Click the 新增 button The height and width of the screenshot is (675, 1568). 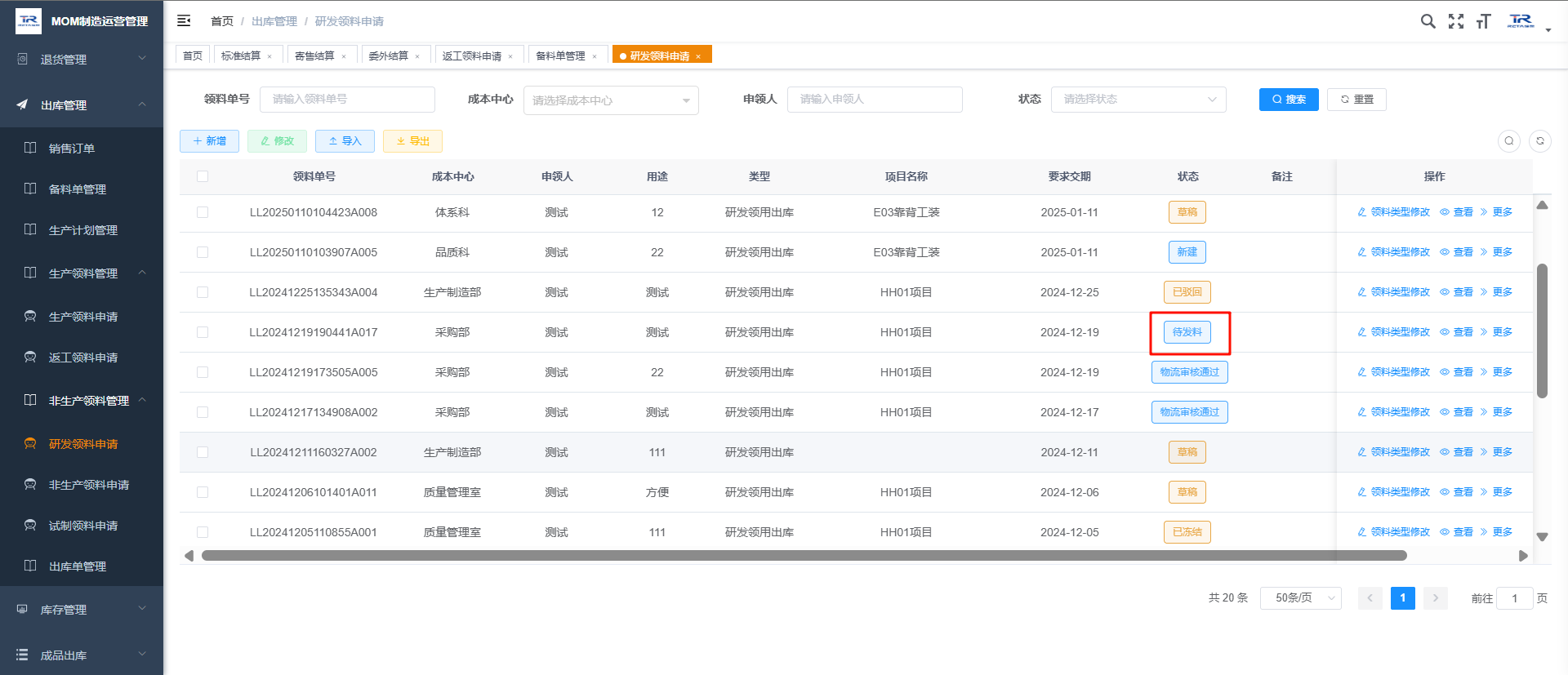[209, 141]
